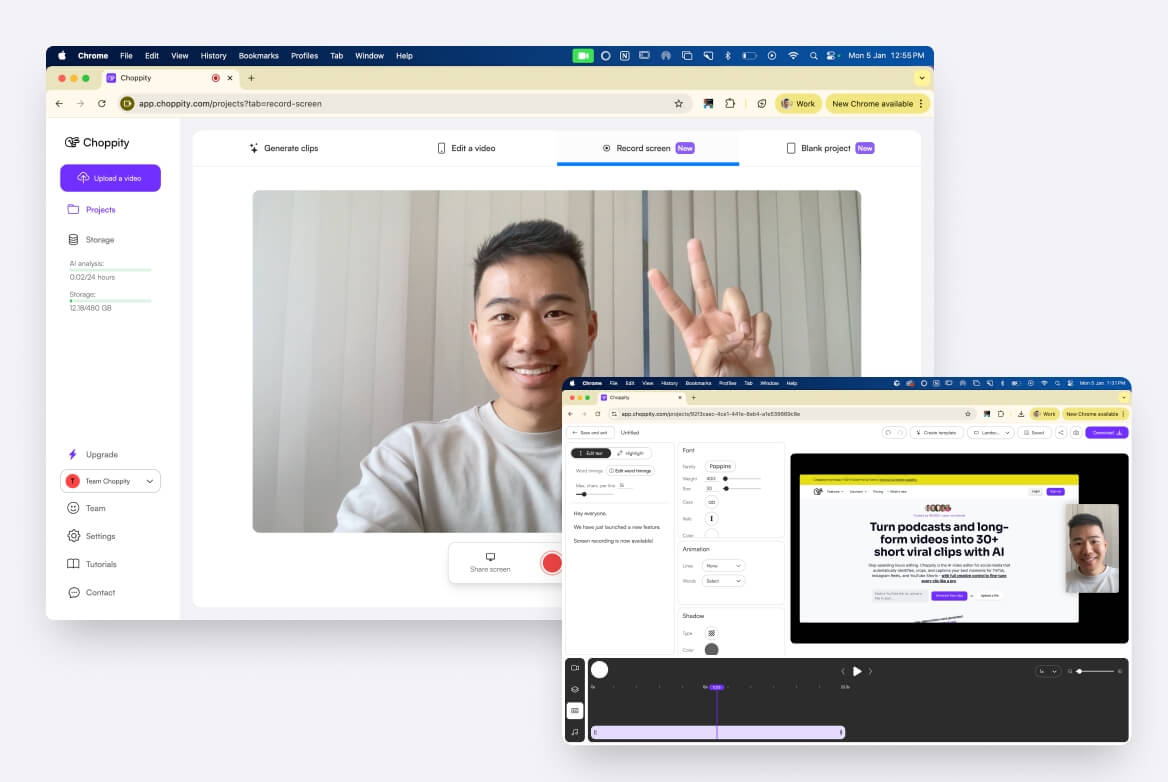Click the Download button in editor
The width and height of the screenshot is (1168, 782).
tap(1107, 433)
